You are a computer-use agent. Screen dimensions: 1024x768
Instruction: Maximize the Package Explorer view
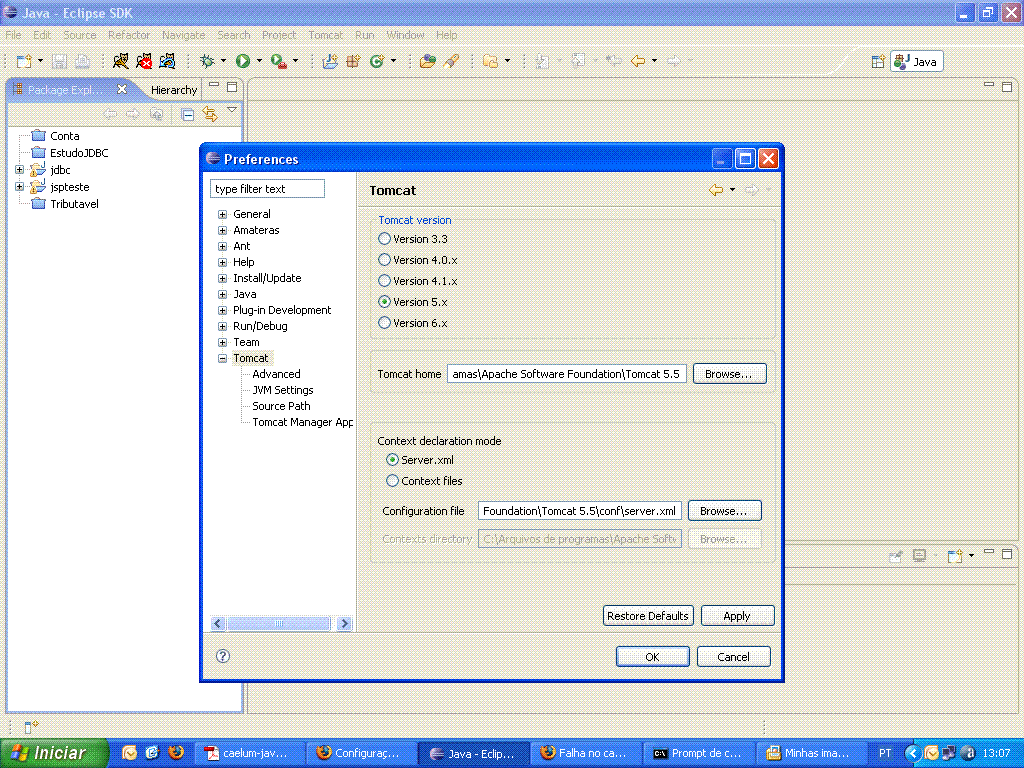[x=232, y=87]
